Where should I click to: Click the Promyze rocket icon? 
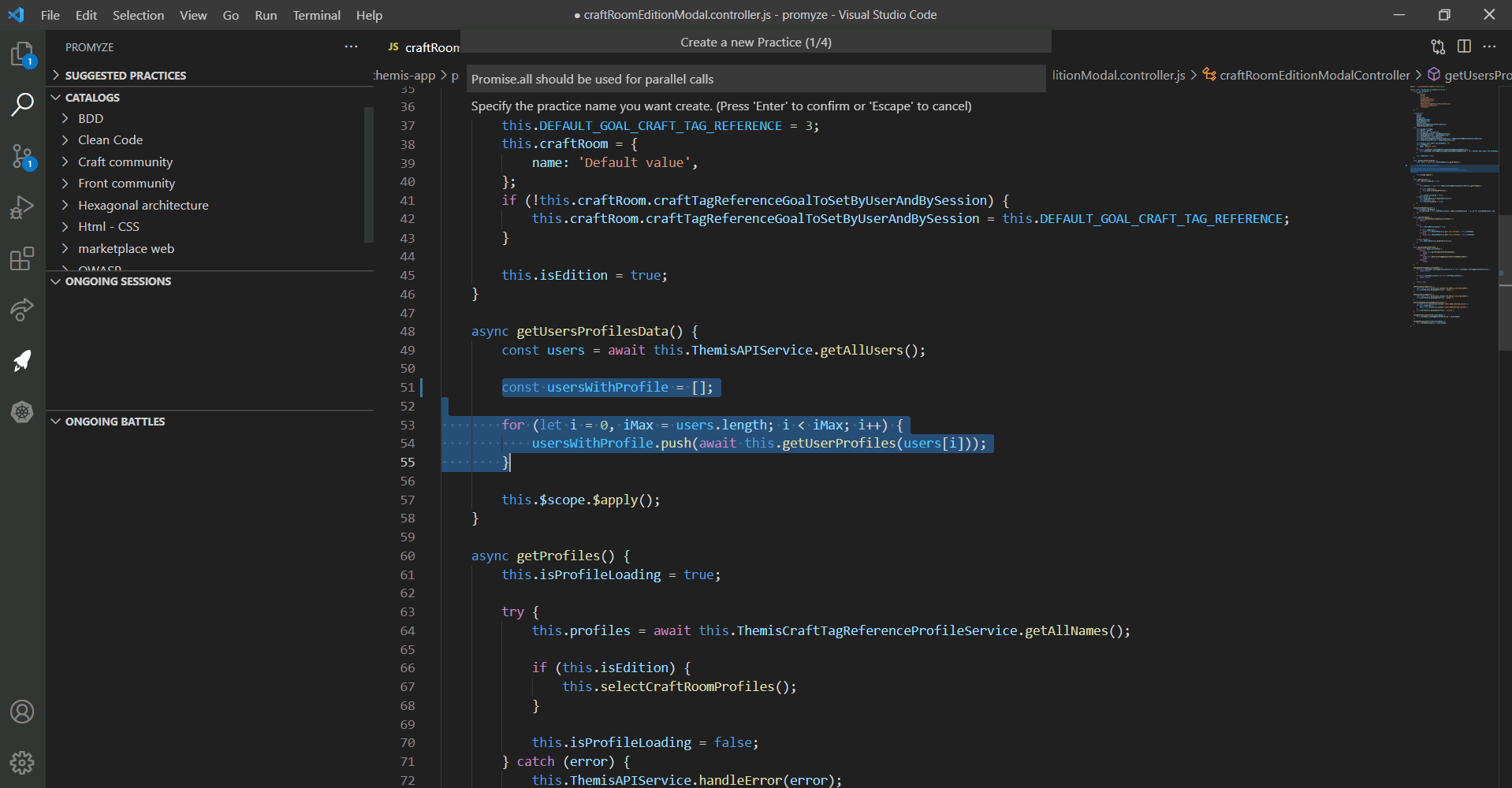tap(22, 361)
